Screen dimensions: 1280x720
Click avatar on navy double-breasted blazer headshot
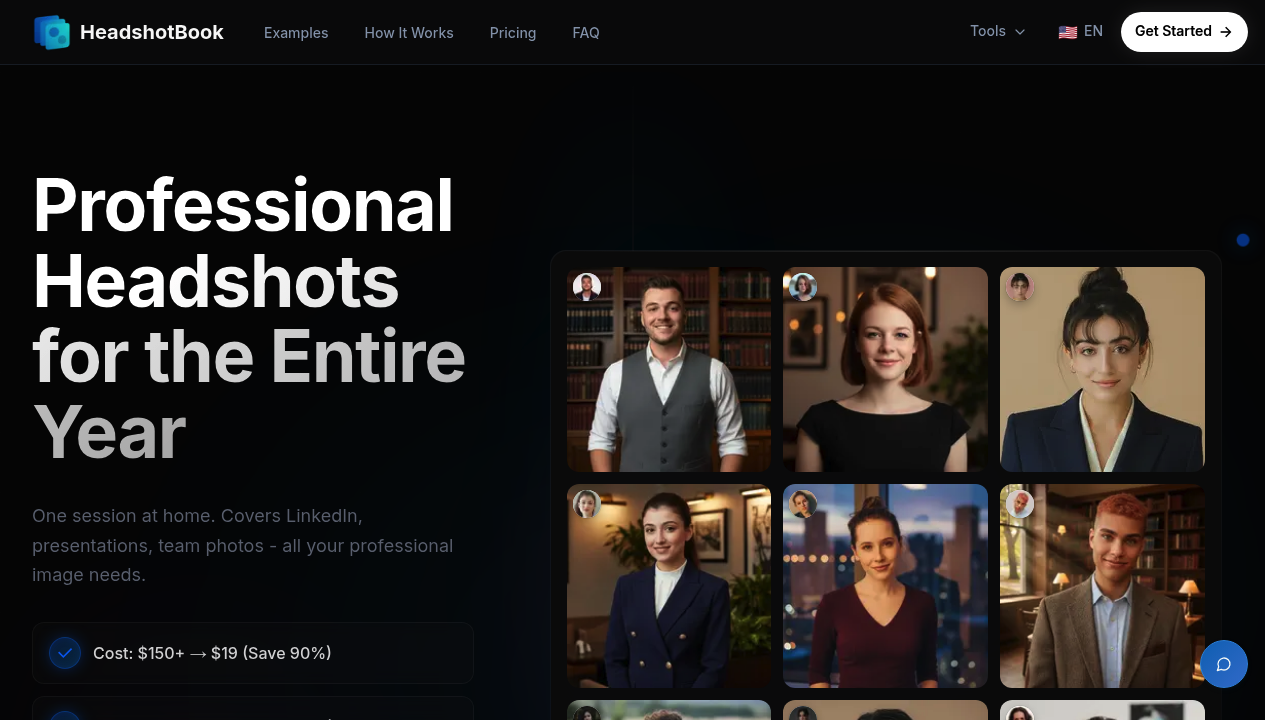tap(587, 504)
